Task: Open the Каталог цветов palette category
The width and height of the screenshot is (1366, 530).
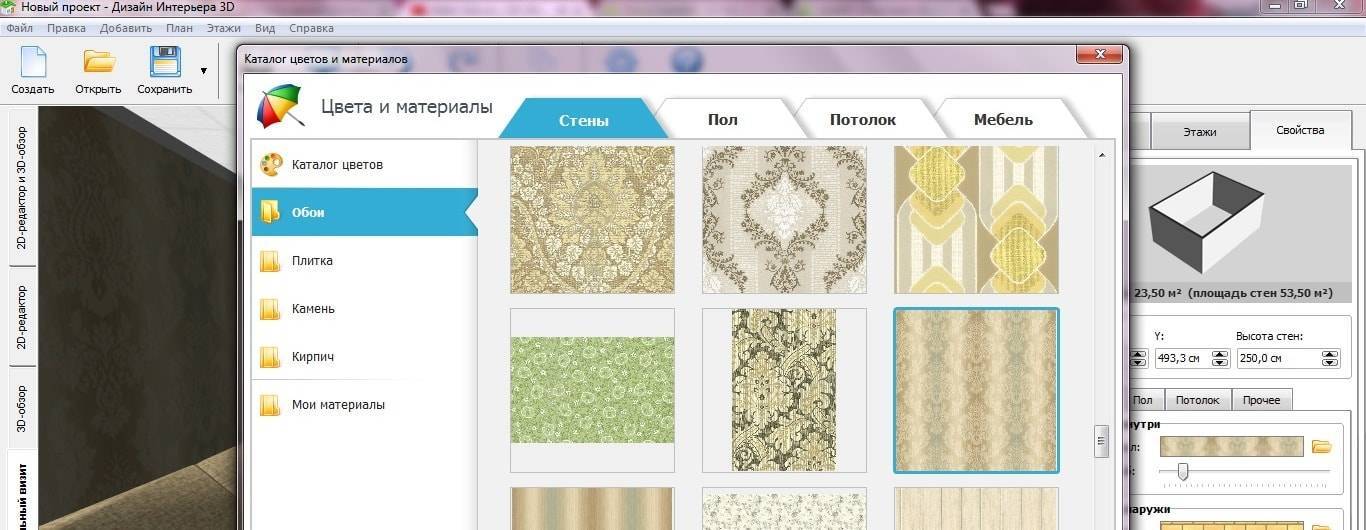Action: [x=336, y=164]
